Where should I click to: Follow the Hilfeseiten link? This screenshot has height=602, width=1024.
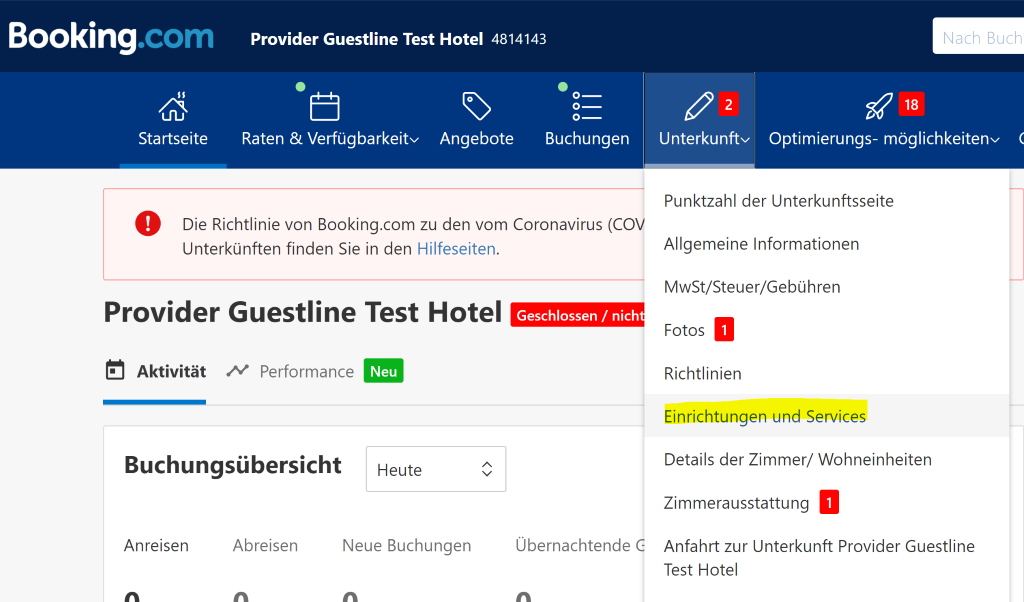tap(456, 249)
